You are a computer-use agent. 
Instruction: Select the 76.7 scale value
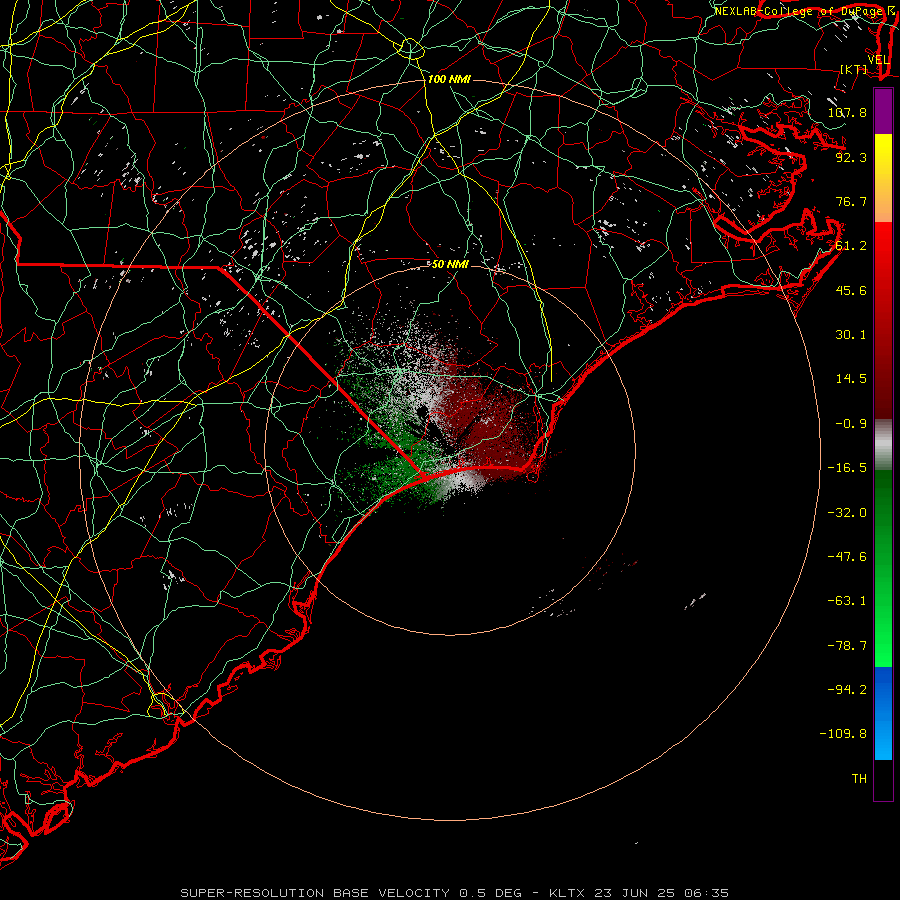[851, 201]
